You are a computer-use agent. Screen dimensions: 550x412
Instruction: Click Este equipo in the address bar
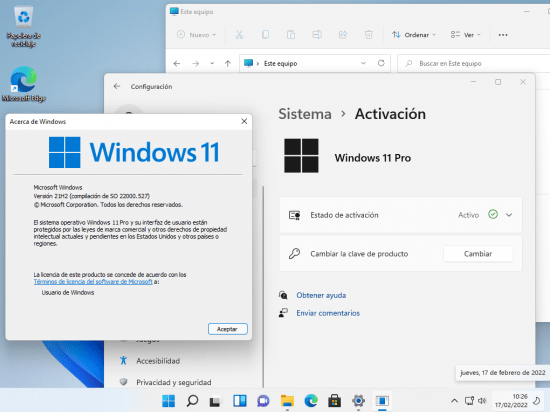tap(280, 63)
